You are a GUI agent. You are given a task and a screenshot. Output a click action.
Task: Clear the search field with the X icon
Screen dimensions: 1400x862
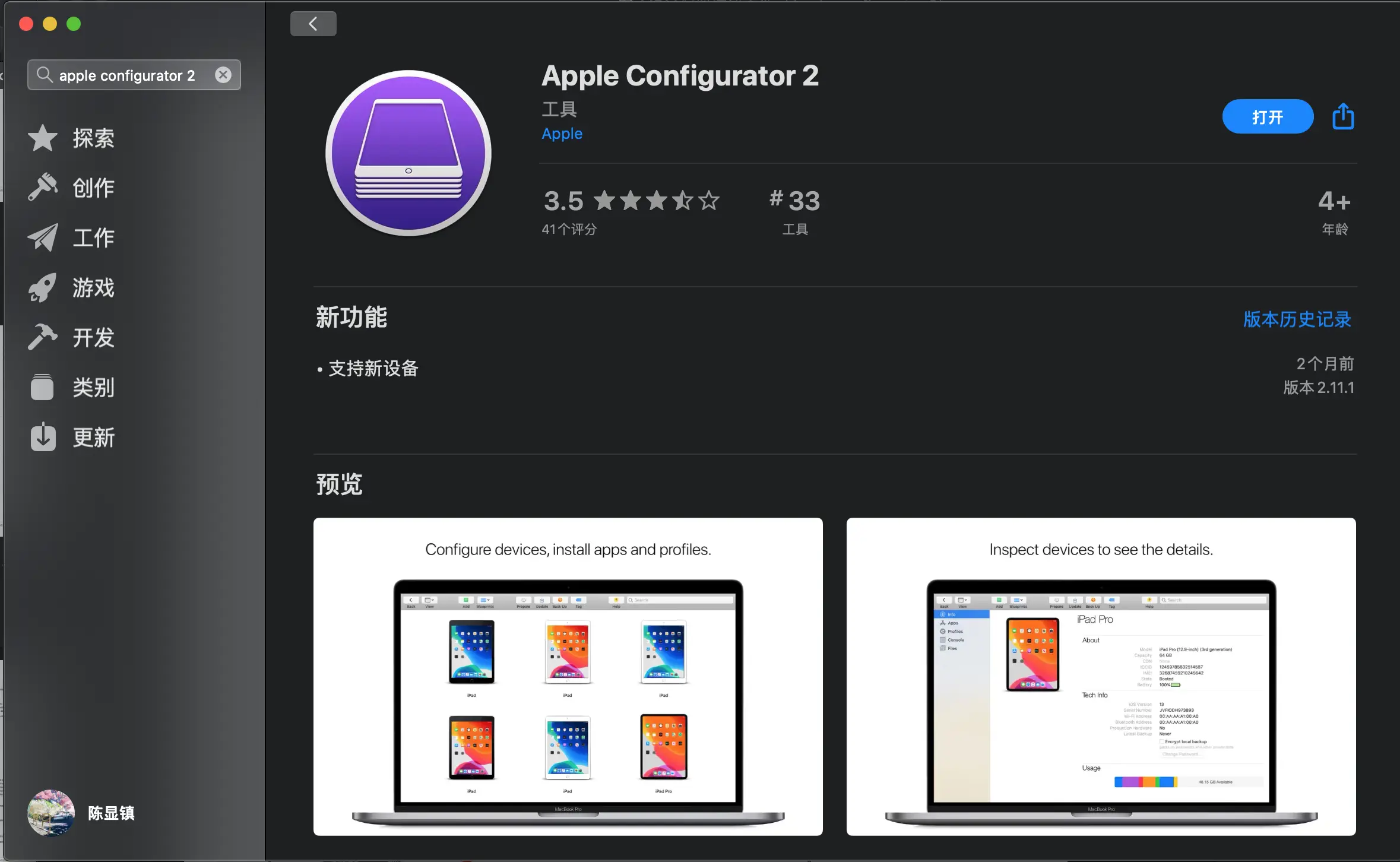[223, 75]
